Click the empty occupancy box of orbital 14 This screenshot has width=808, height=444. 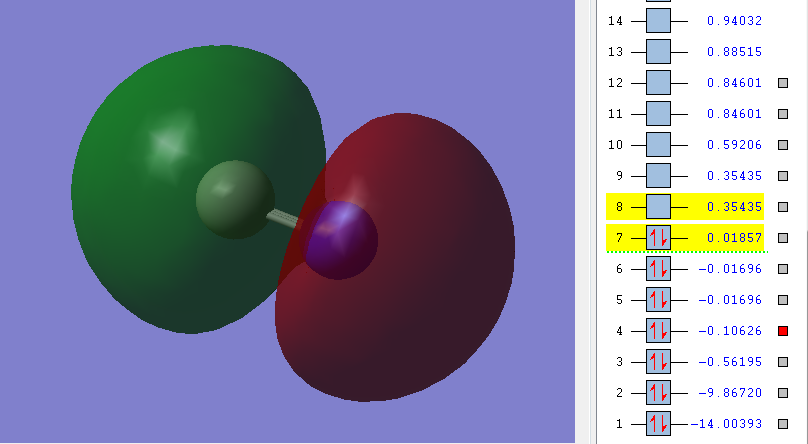click(659, 21)
